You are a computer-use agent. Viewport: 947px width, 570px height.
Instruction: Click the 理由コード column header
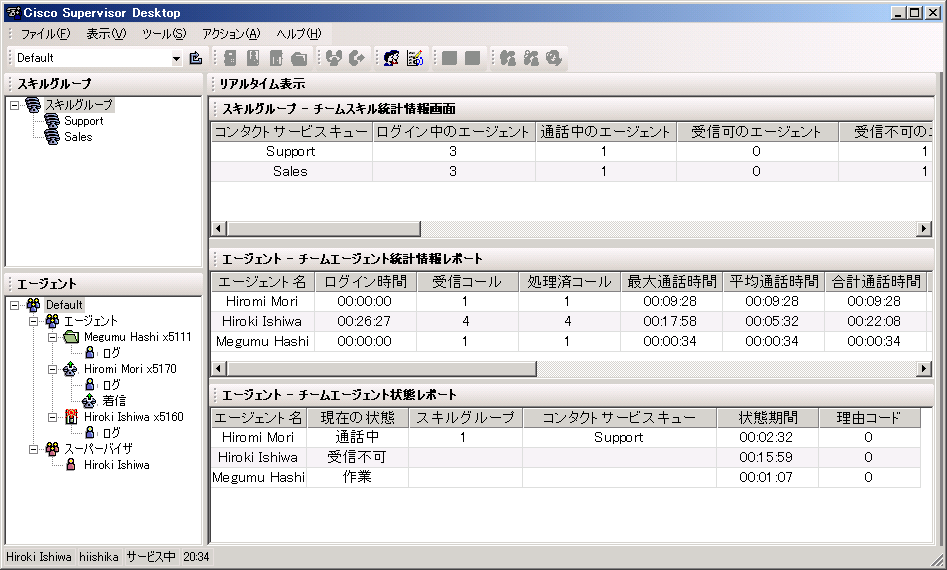tap(869, 417)
